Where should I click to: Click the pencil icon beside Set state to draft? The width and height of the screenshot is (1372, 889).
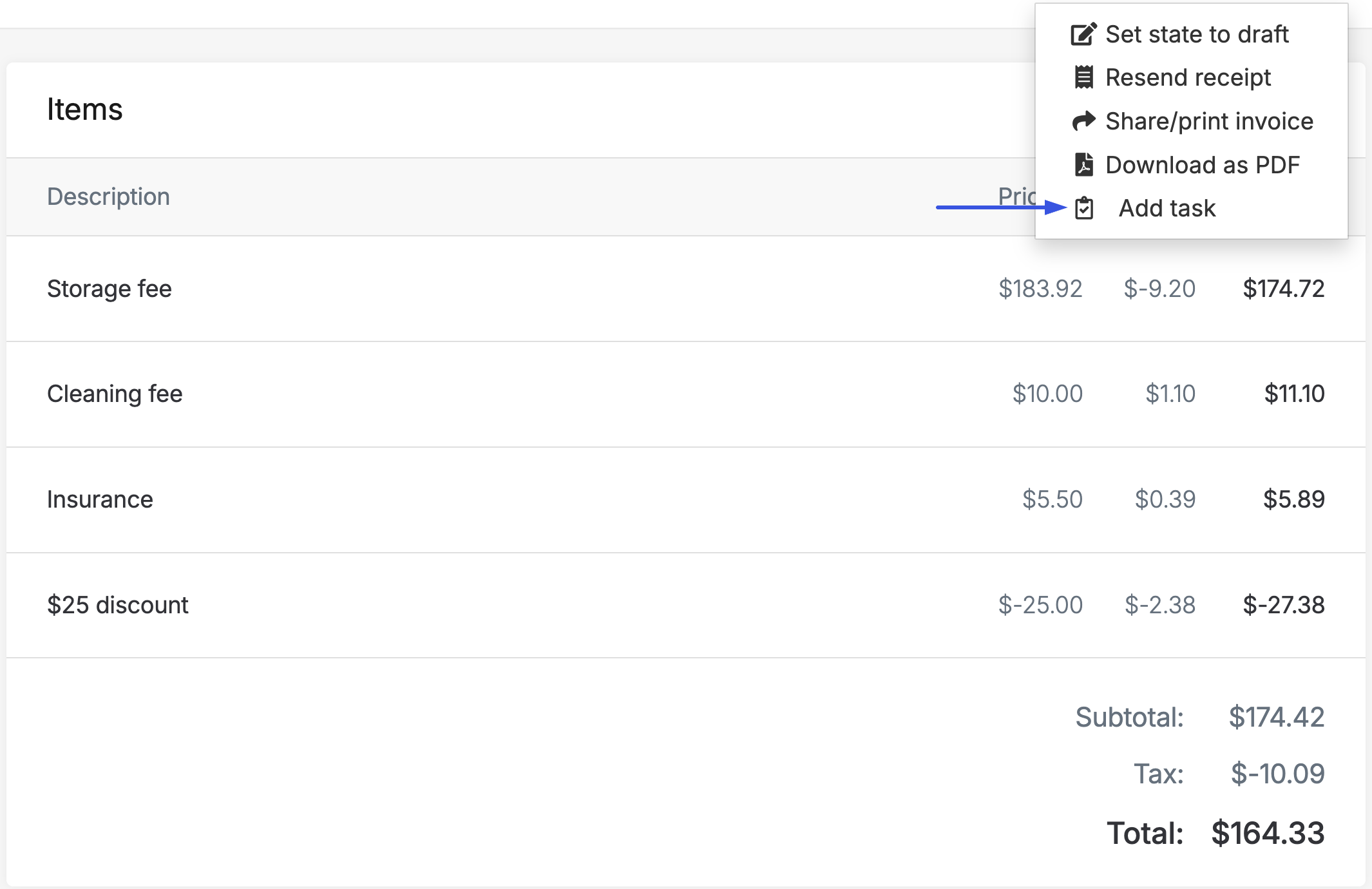[1083, 34]
